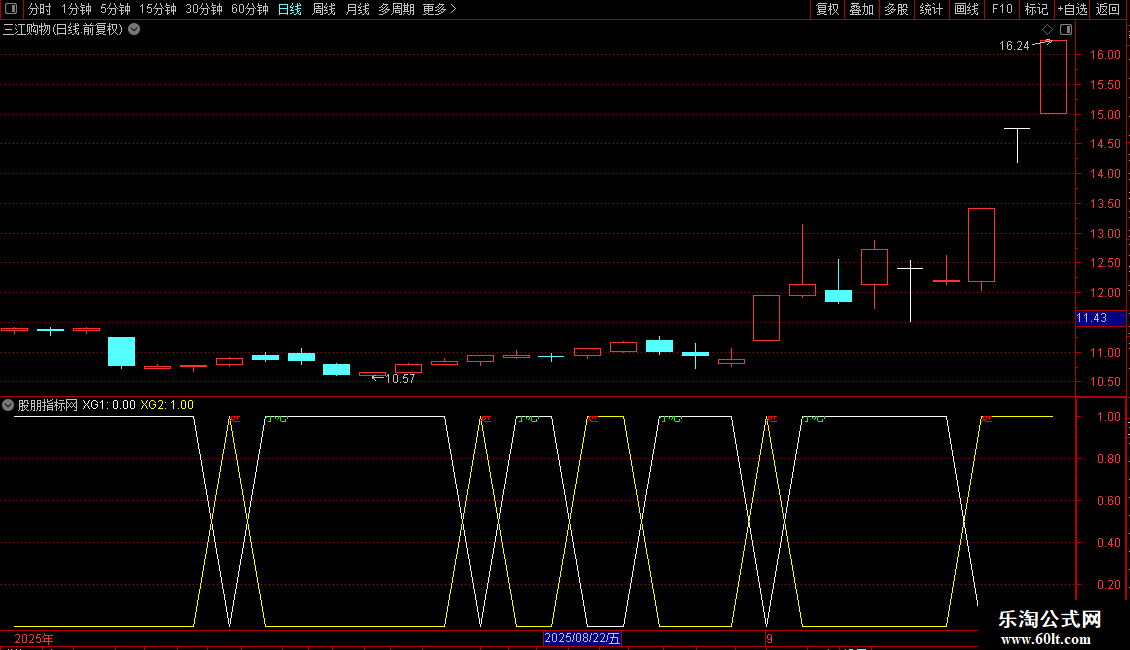The image size is (1130, 650).
Task: Expand the 股朋指标网 indicator menu arrow
Action: (8, 405)
